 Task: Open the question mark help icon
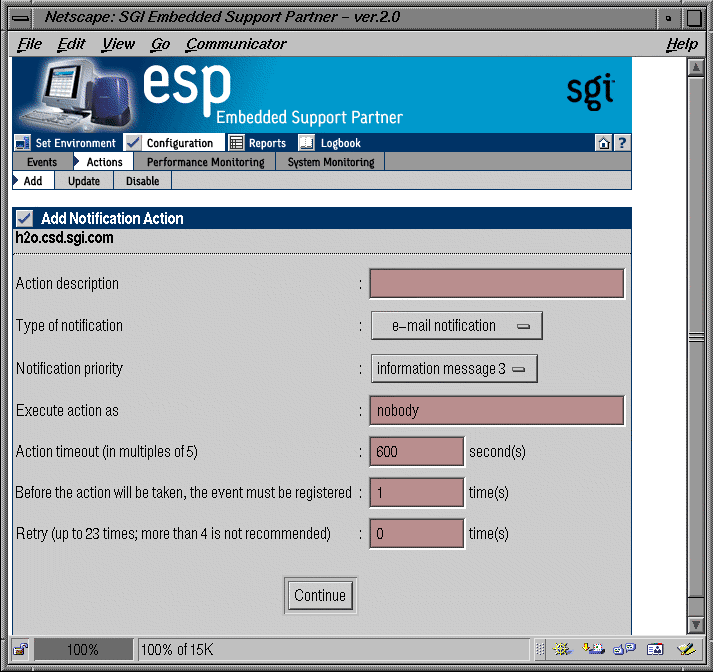click(x=622, y=143)
